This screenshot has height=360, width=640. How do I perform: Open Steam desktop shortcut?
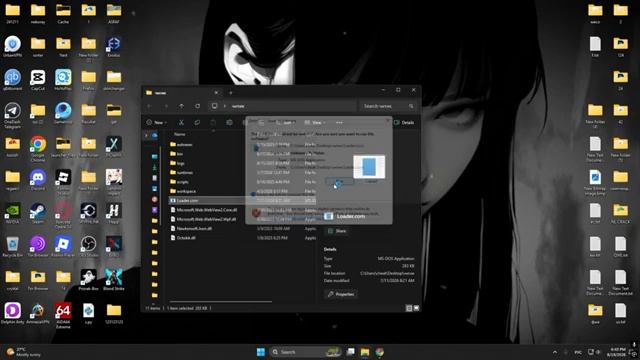click(x=38, y=213)
